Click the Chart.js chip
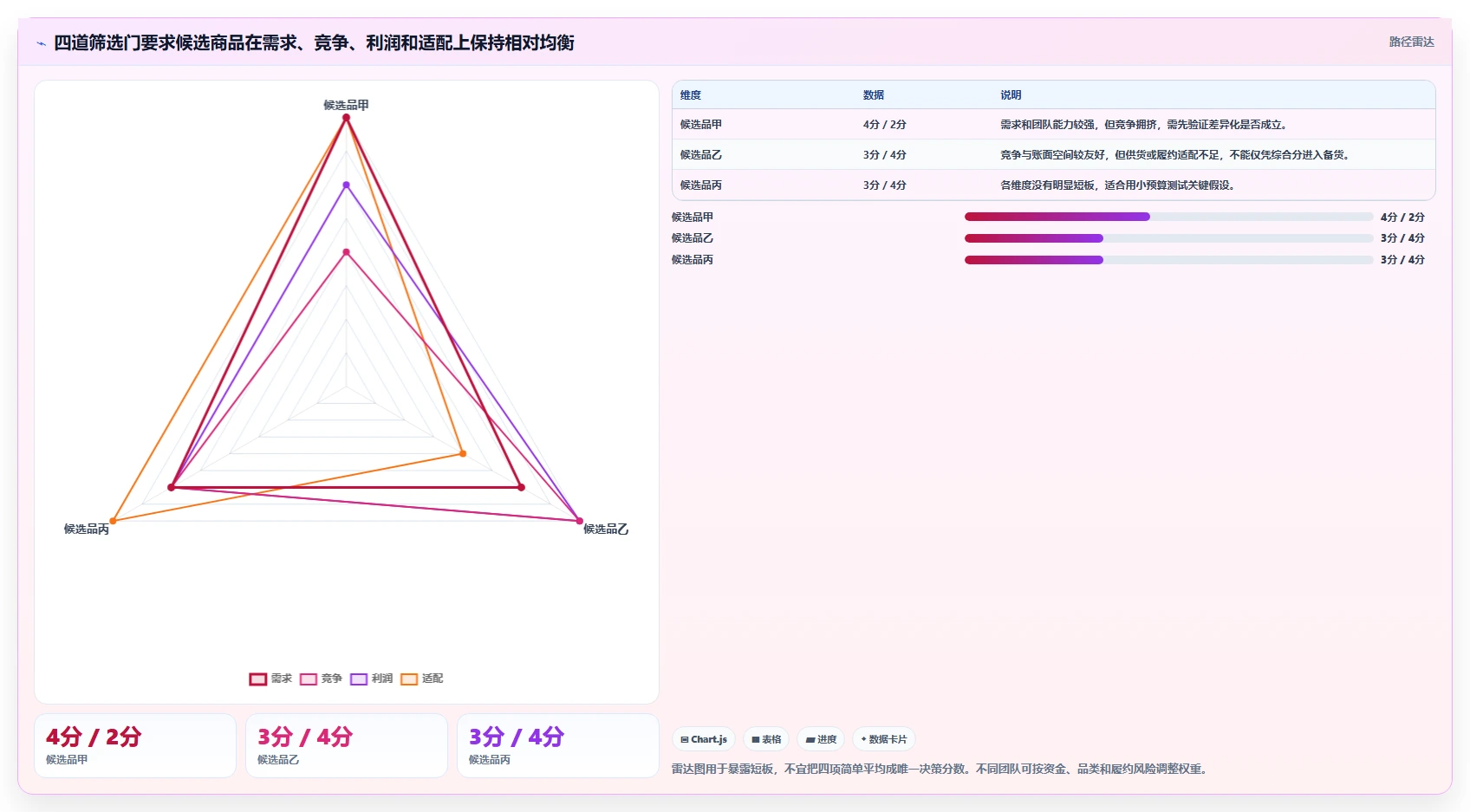 point(704,739)
